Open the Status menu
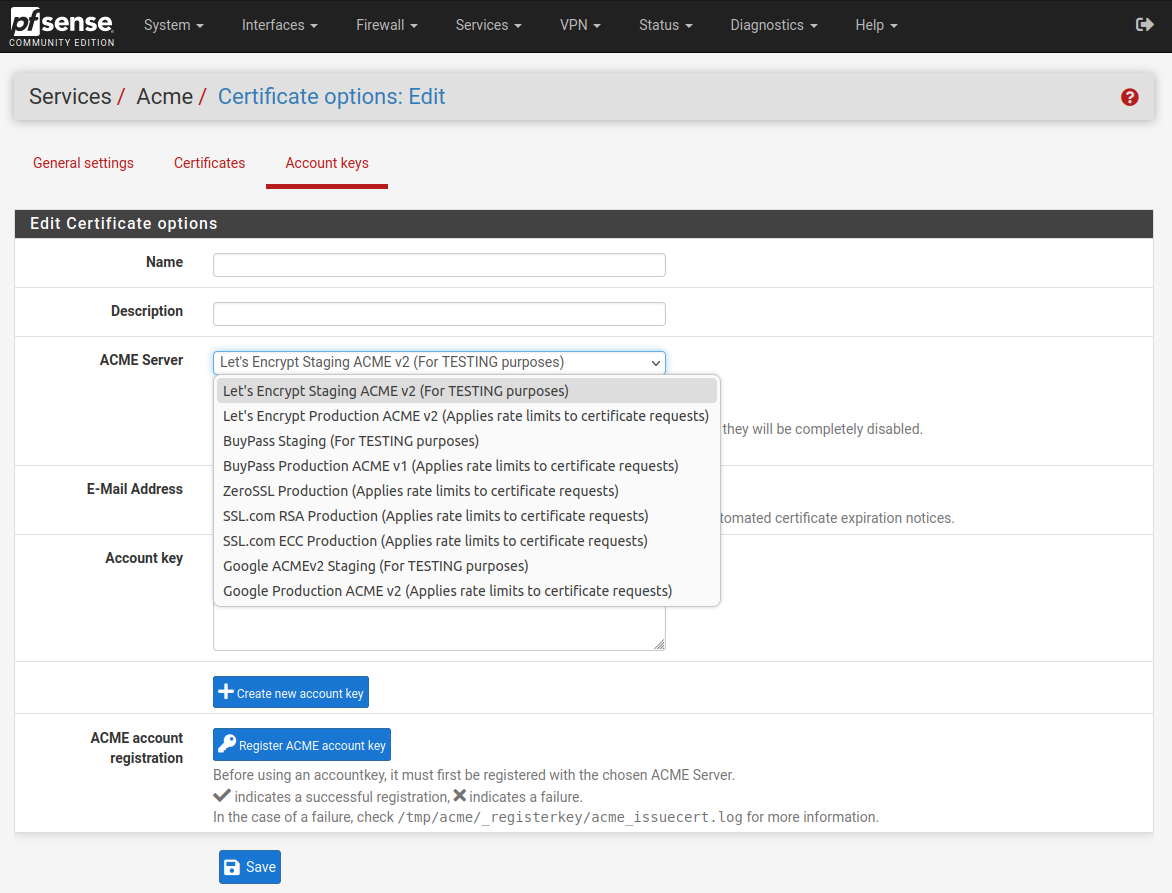This screenshot has width=1172, height=893. point(665,25)
